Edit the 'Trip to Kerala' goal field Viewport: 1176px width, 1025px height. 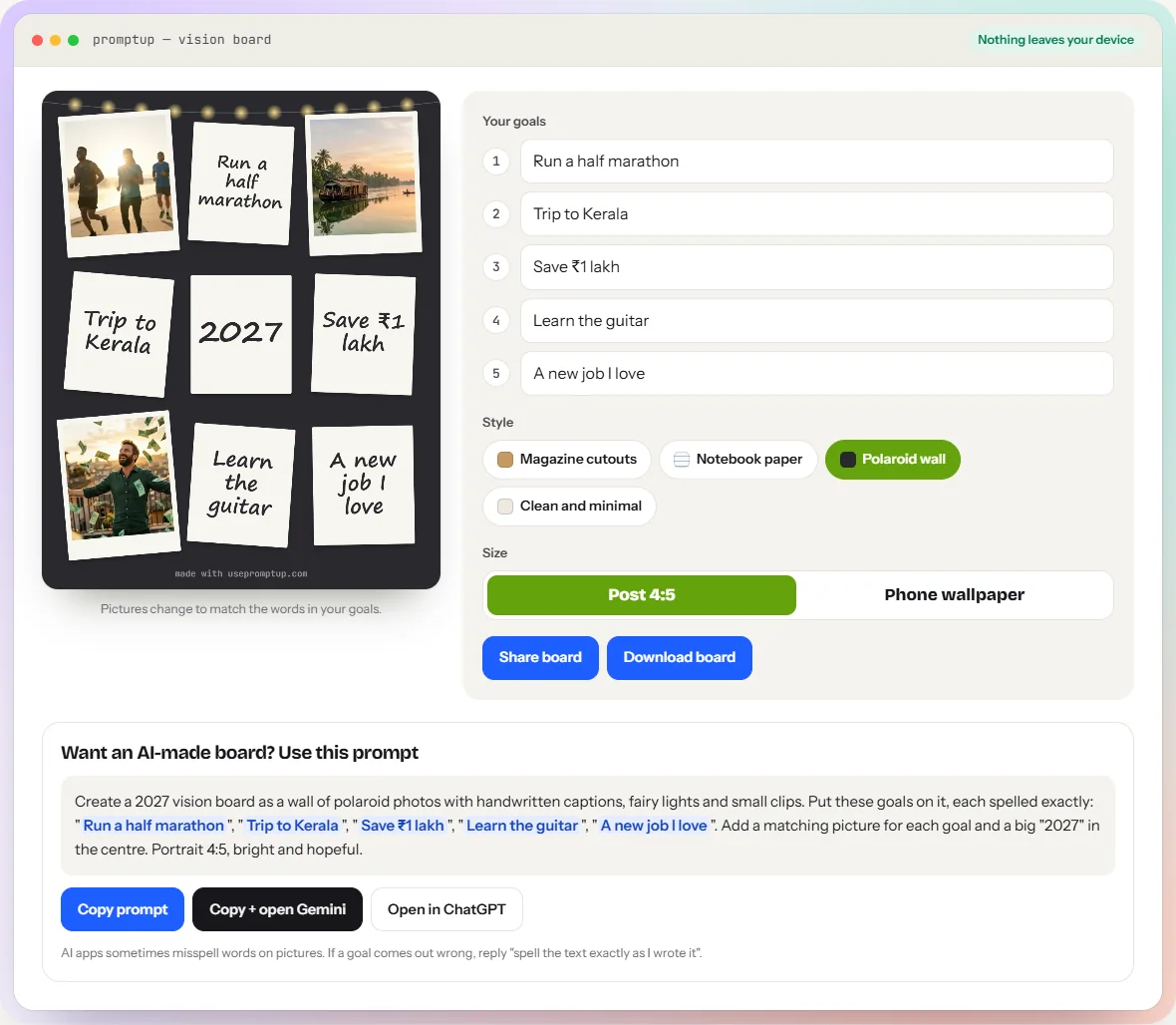(x=817, y=213)
